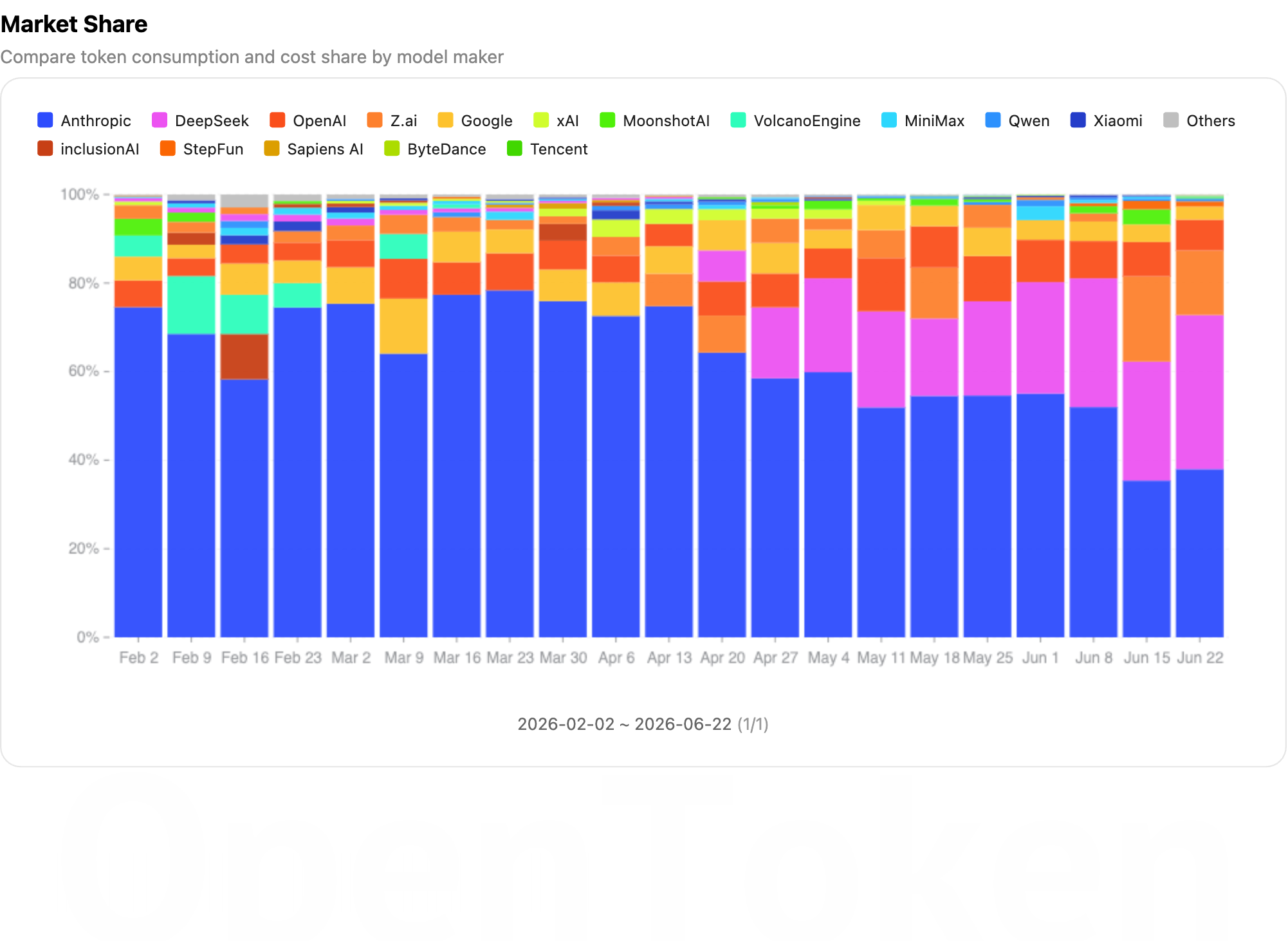Viewport: 1288px width, 941px height.
Task: Click the Anthropic segment of the Mar 23 bar
Action: 510,463
